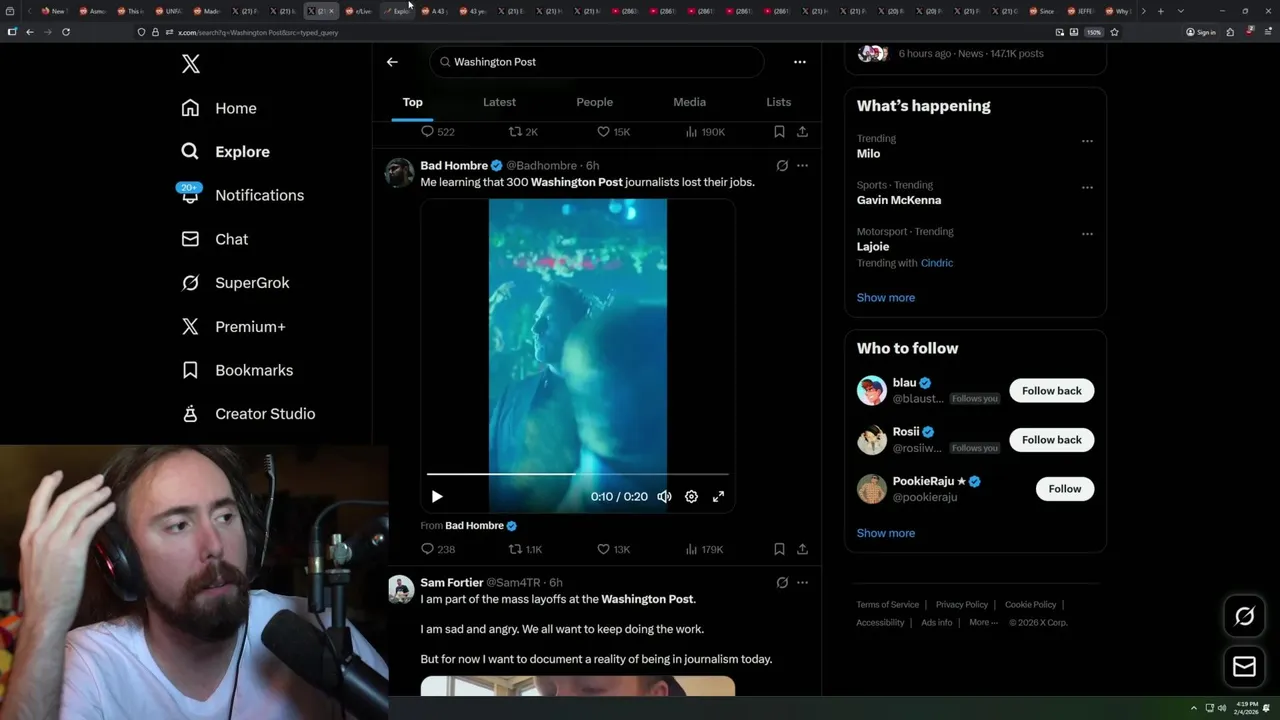Toggle video fullscreen
Screen dimensions: 1280x720
coord(718,497)
